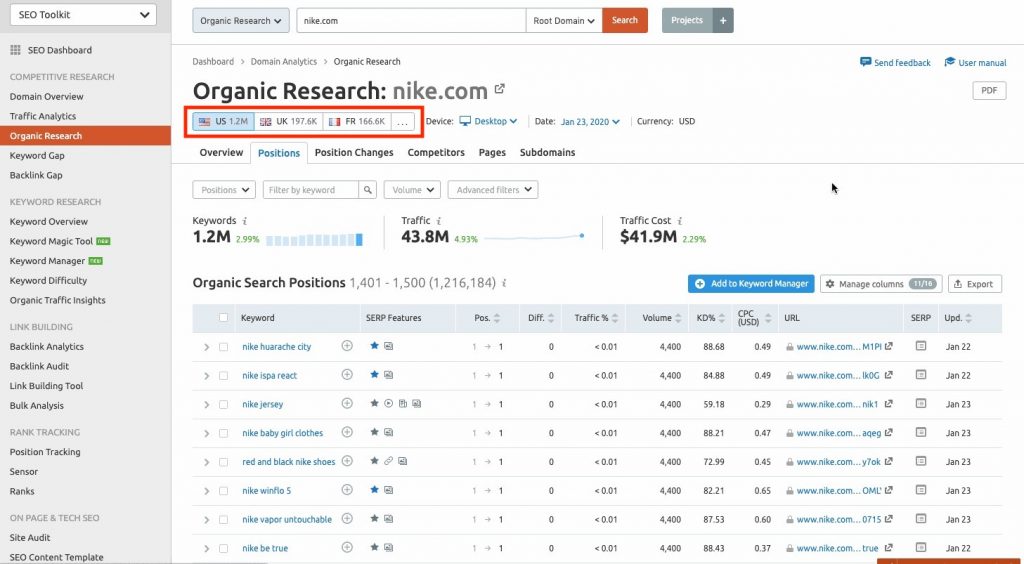
Task: Click link SERP feature icon for red and black nike shoes
Action: coord(389,461)
